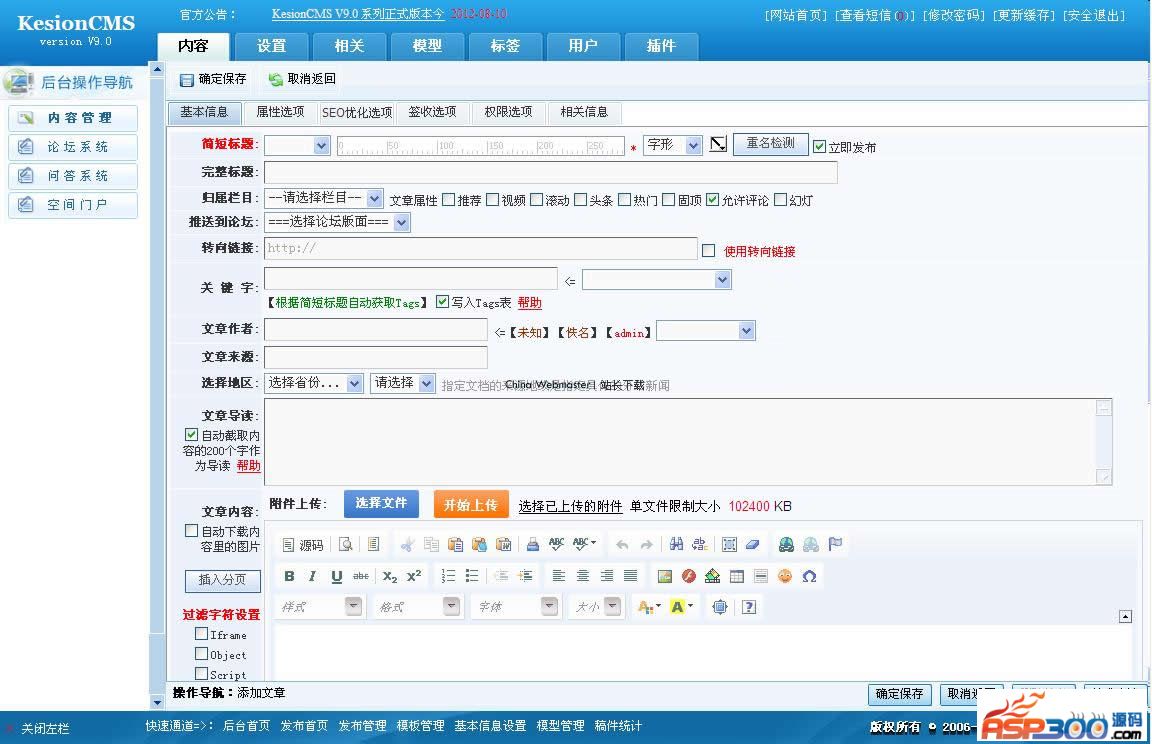
Task: Toggle 自动截取内容的200个字作为导读 checkbox
Action: pyautogui.click(x=192, y=435)
